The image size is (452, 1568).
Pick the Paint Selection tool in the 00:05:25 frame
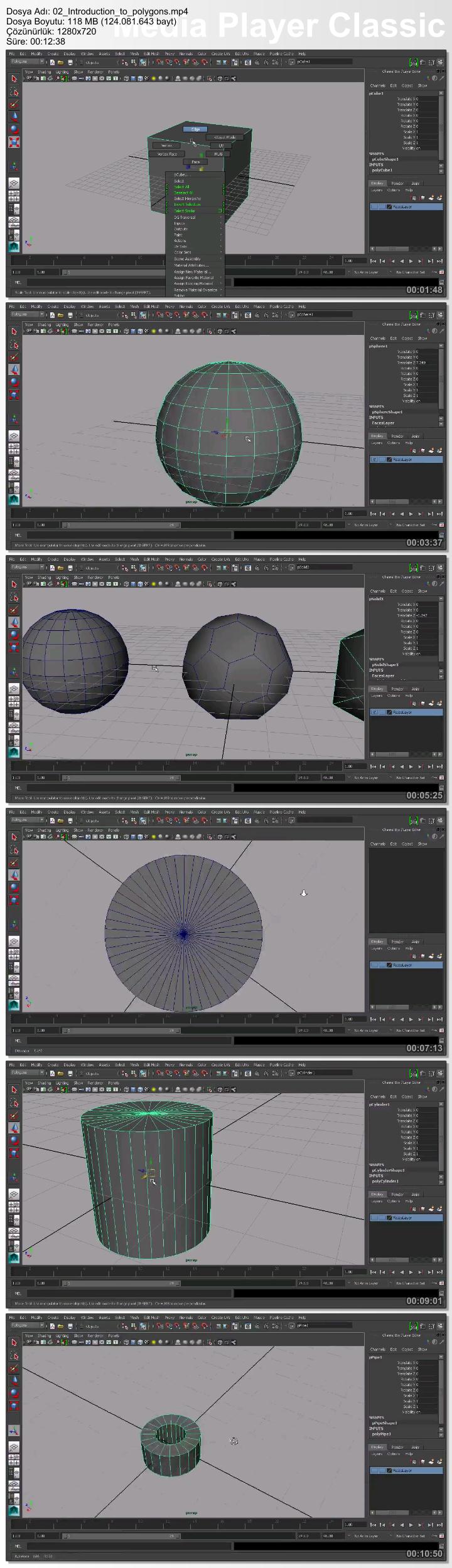[14, 610]
